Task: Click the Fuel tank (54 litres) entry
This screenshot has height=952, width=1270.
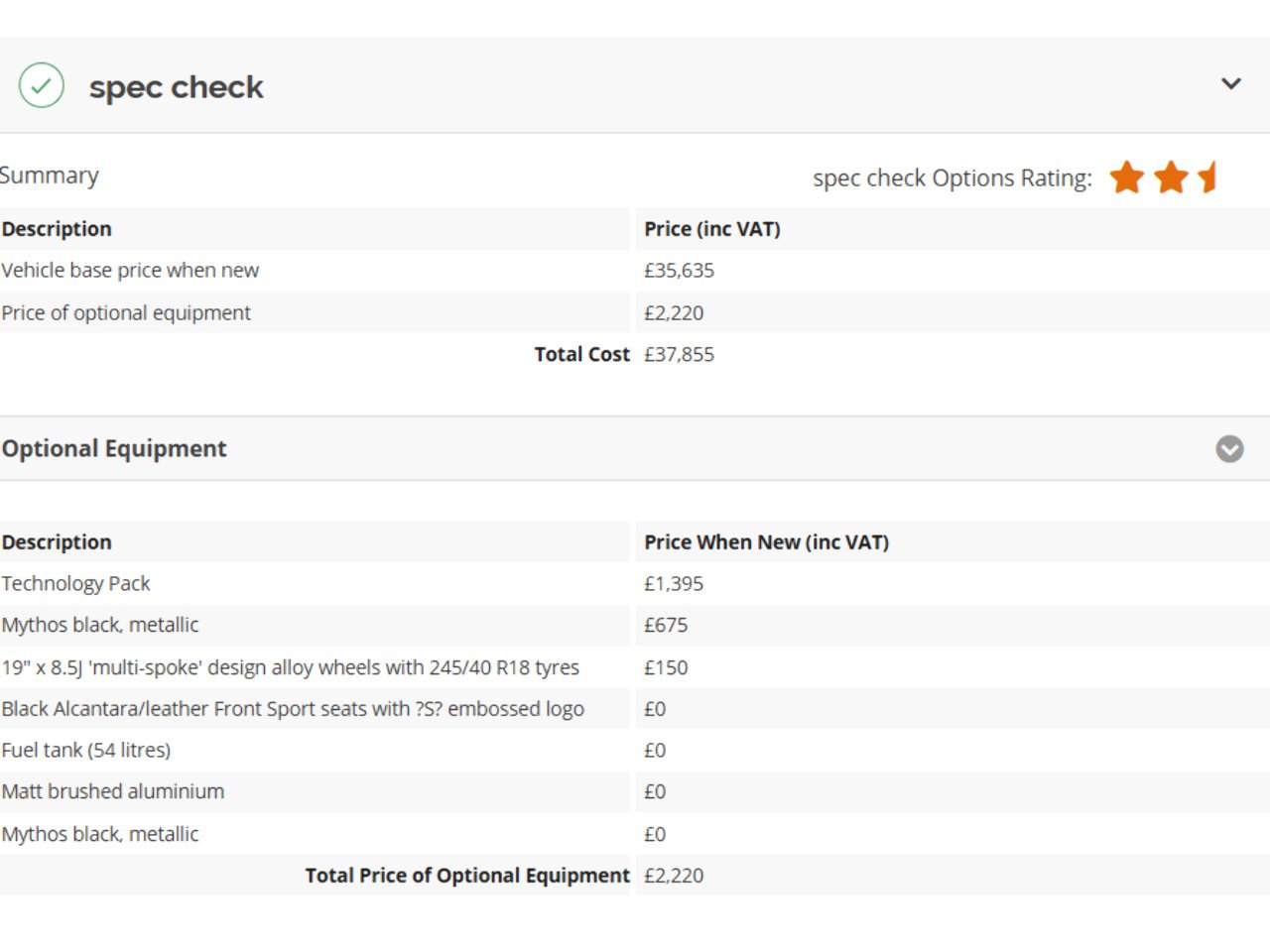Action: 86,751
